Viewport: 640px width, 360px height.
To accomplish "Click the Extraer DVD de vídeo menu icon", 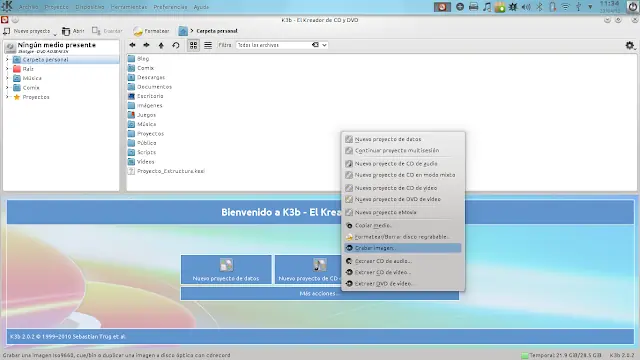I will [x=349, y=284].
